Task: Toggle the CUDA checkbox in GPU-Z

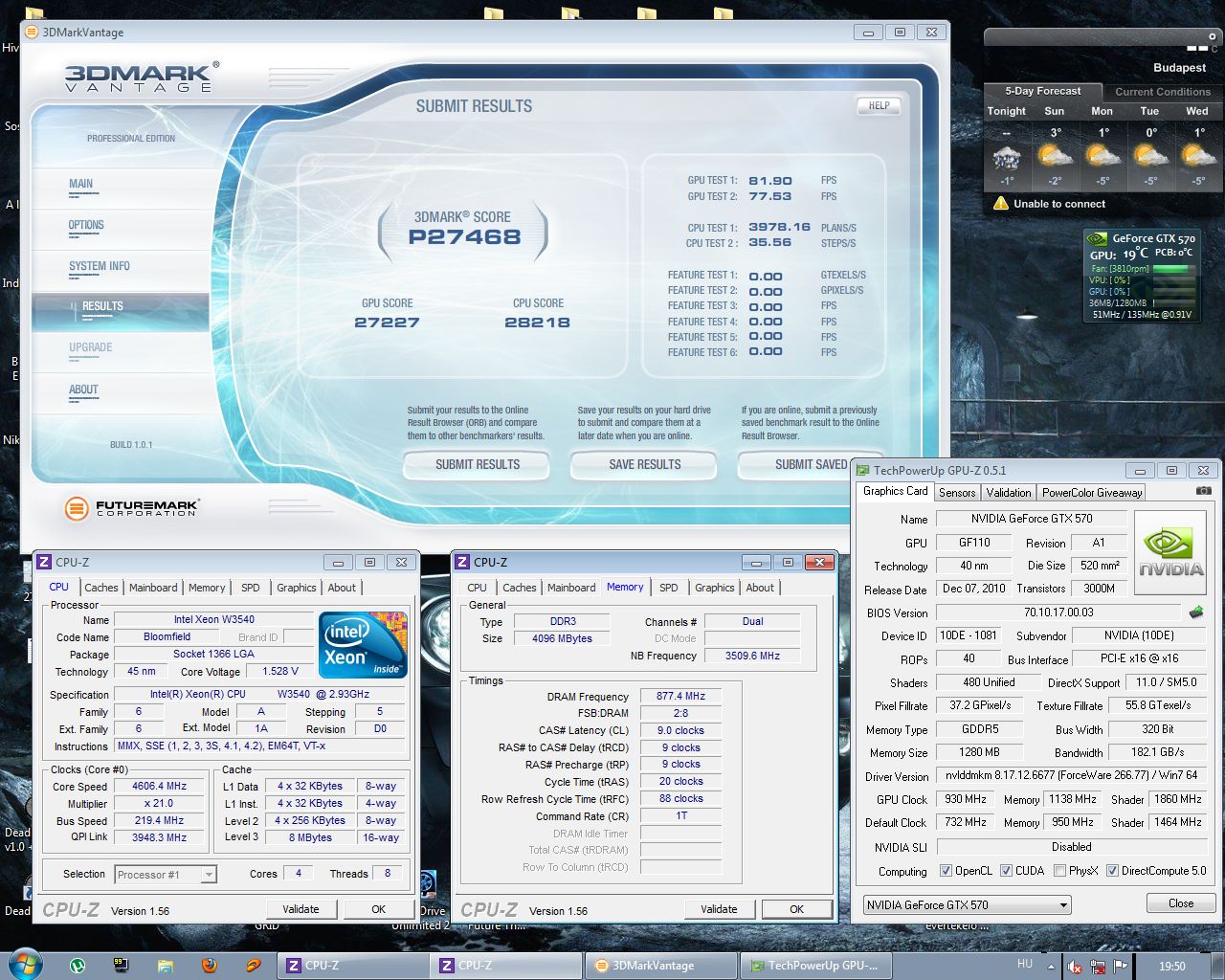Action: click(x=1006, y=870)
